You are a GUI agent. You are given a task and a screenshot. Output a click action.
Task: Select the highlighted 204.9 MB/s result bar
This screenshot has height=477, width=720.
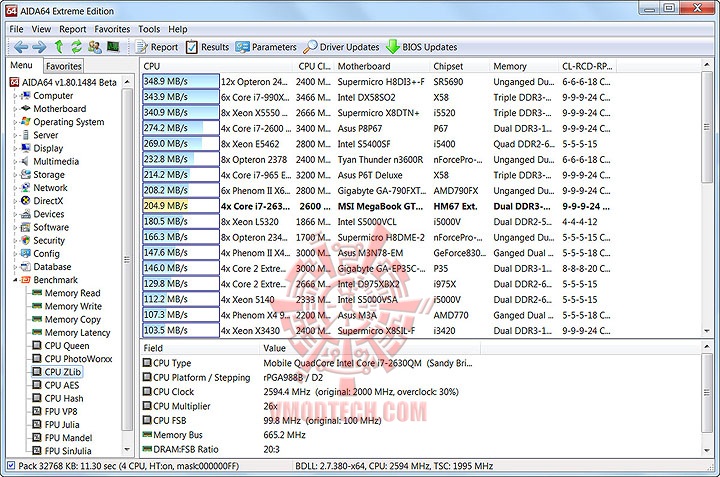coord(180,206)
